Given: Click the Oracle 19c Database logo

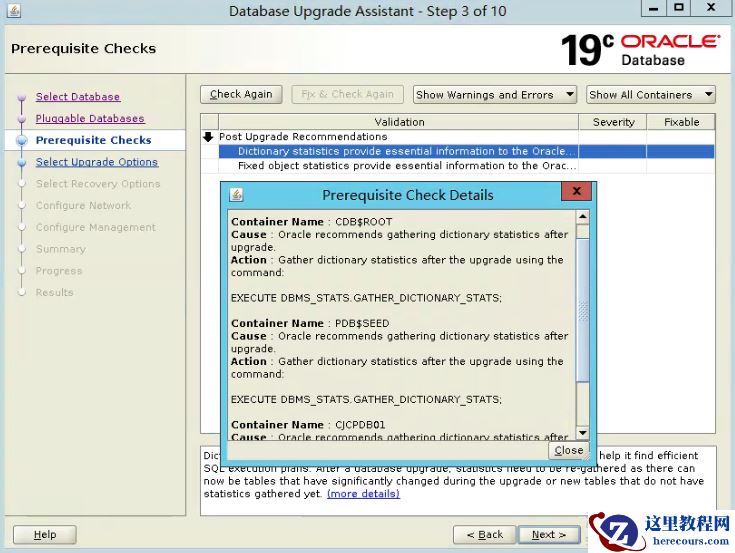Looking at the screenshot, I should point(640,50).
